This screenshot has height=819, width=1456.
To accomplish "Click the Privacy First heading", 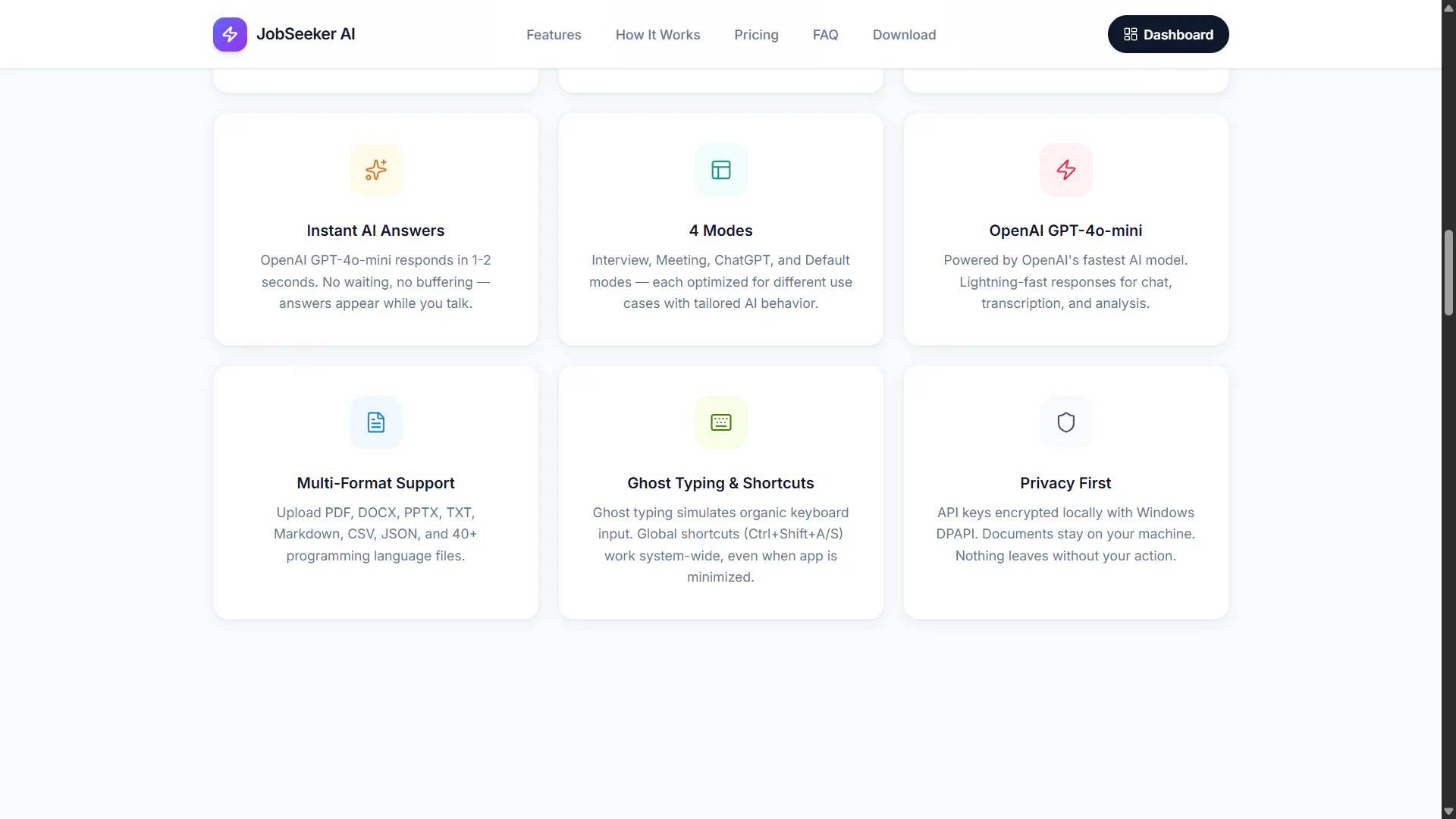I will (x=1065, y=483).
